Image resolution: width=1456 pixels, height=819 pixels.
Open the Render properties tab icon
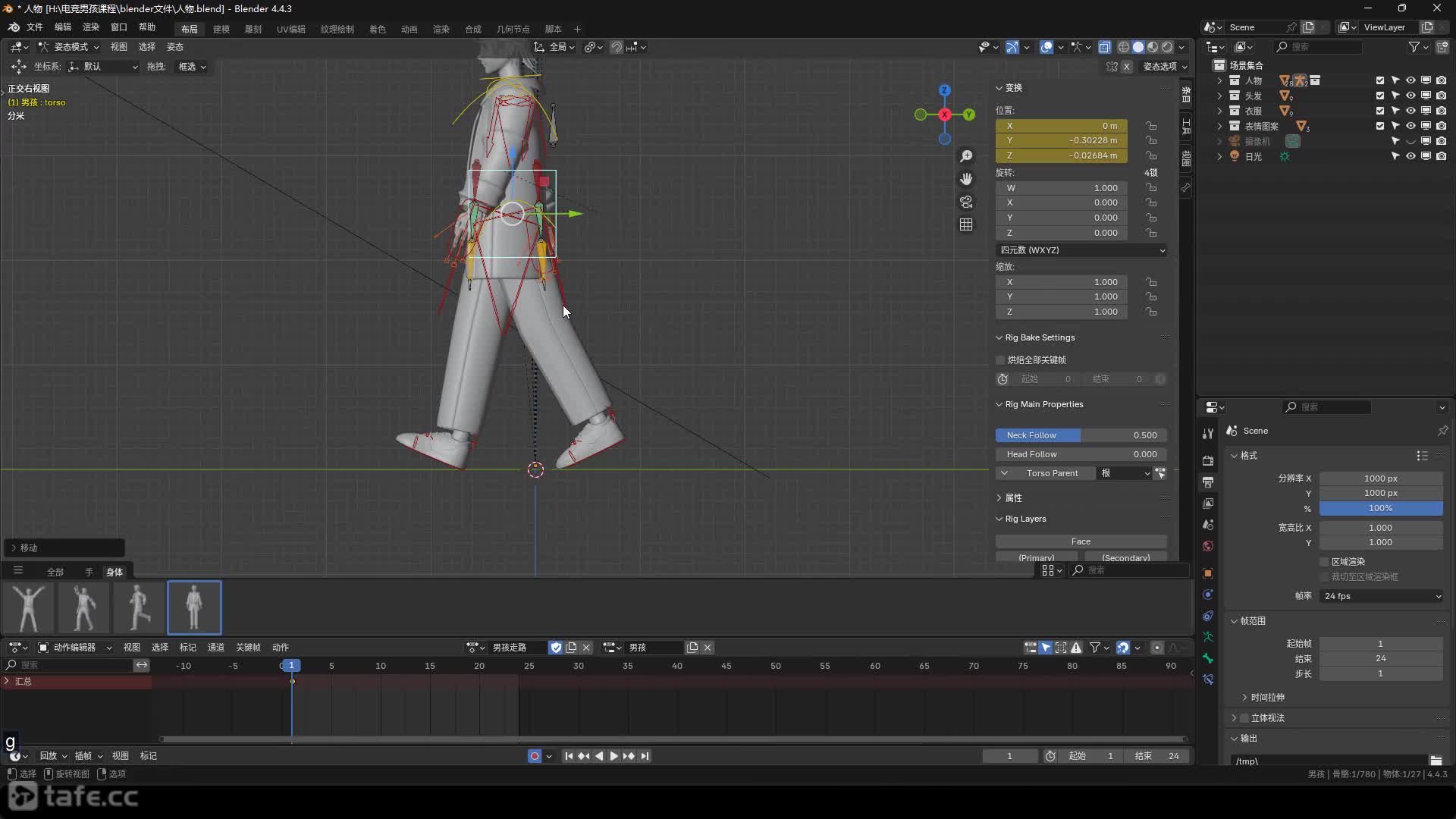(x=1208, y=460)
